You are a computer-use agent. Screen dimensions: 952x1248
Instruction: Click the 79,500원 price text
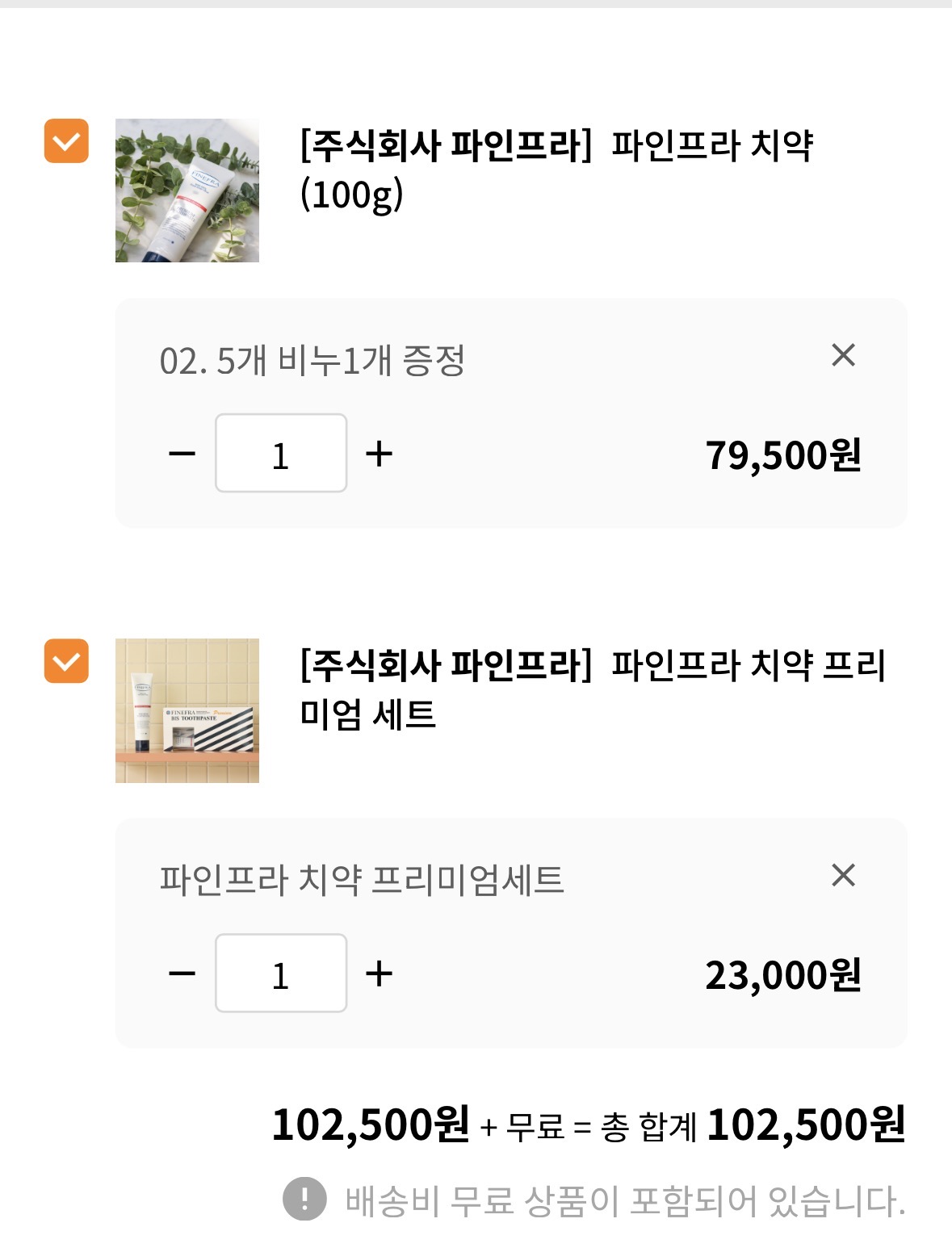click(782, 455)
